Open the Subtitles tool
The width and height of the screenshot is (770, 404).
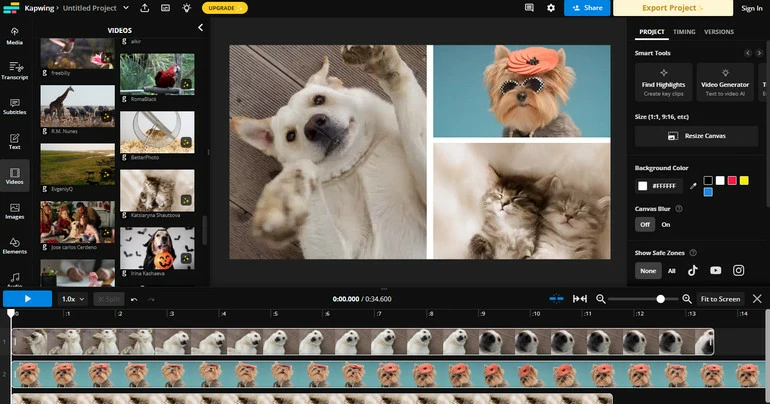[x=15, y=106]
